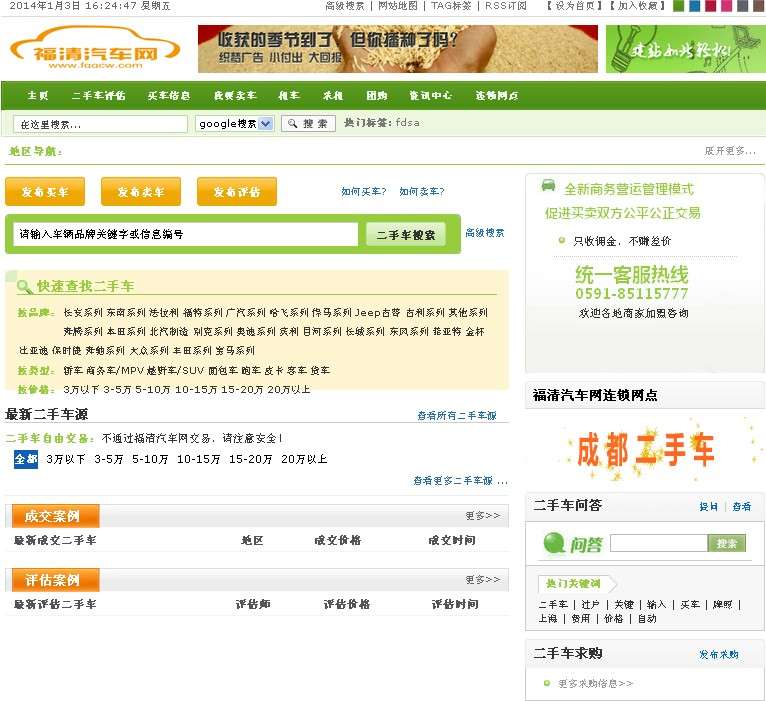Screen dimensions: 766x701
Task: Click the 成都二手车 banner image
Action: pyautogui.click(x=645, y=450)
